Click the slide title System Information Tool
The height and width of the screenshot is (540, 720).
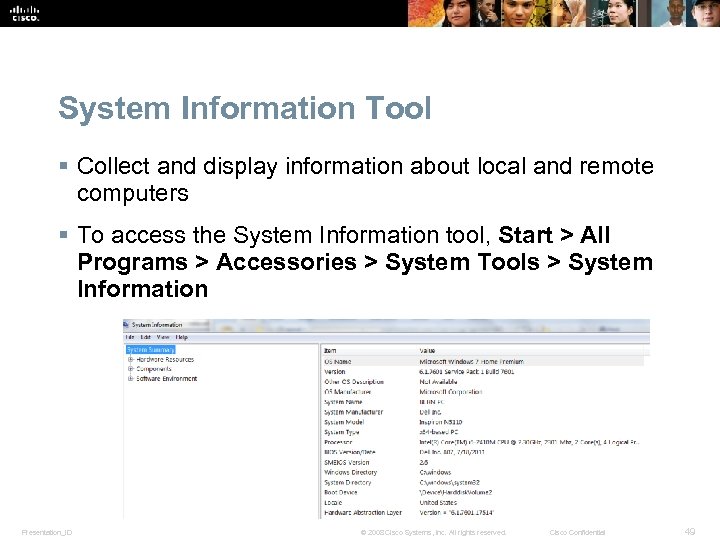click(x=245, y=108)
